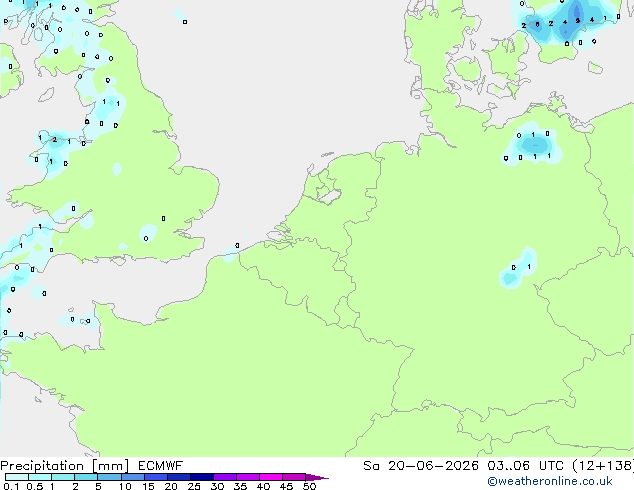Click legend value '35'

click(x=241, y=486)
